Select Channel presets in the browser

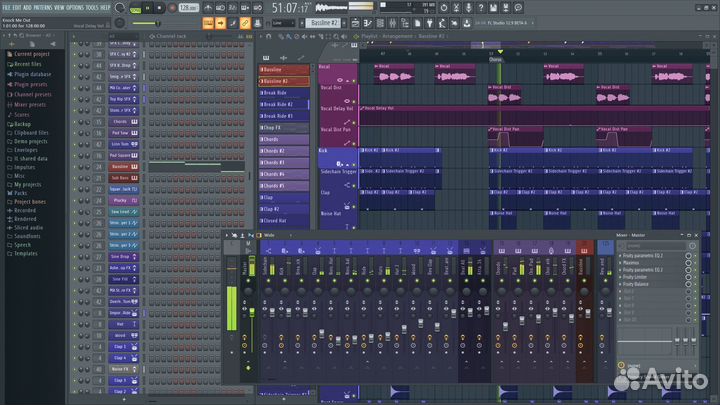[x=32, y=95]
